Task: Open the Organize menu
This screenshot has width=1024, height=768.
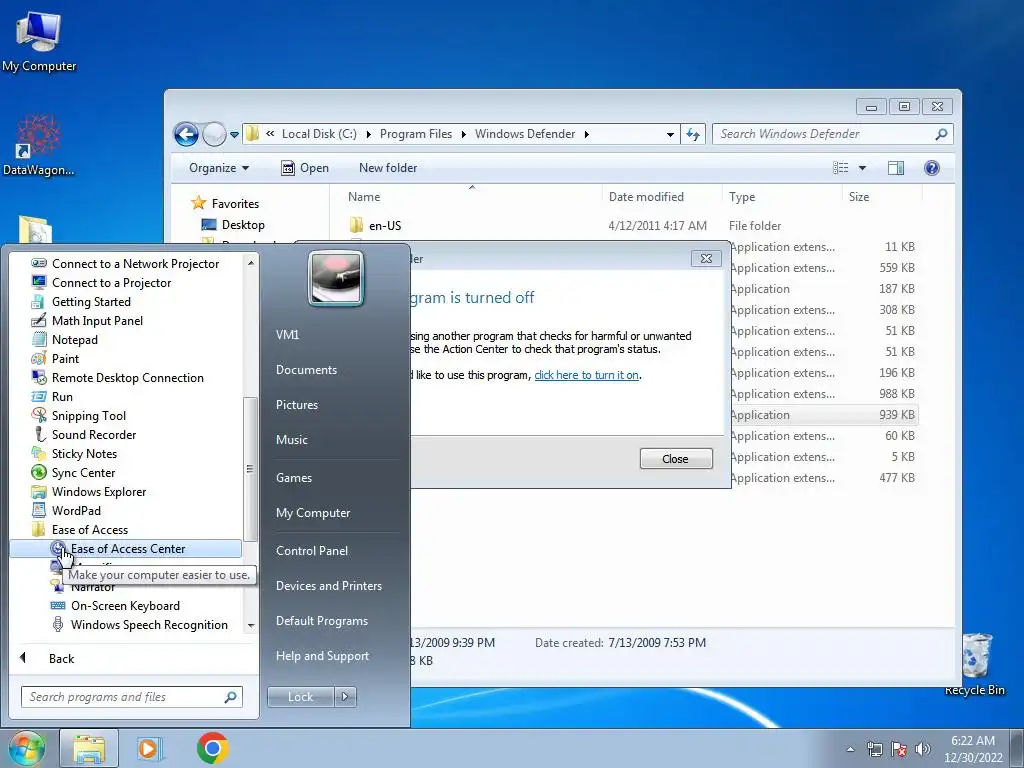Action: click(219, 168)
